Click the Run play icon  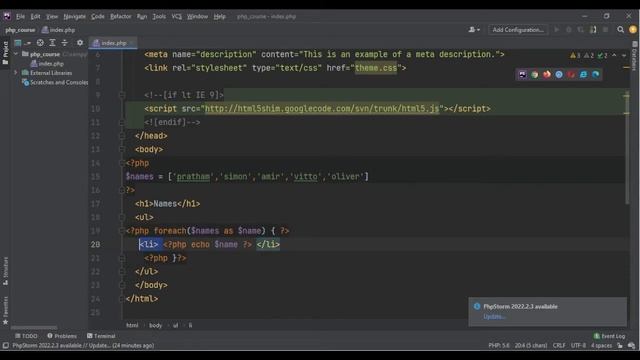[556, 30]
